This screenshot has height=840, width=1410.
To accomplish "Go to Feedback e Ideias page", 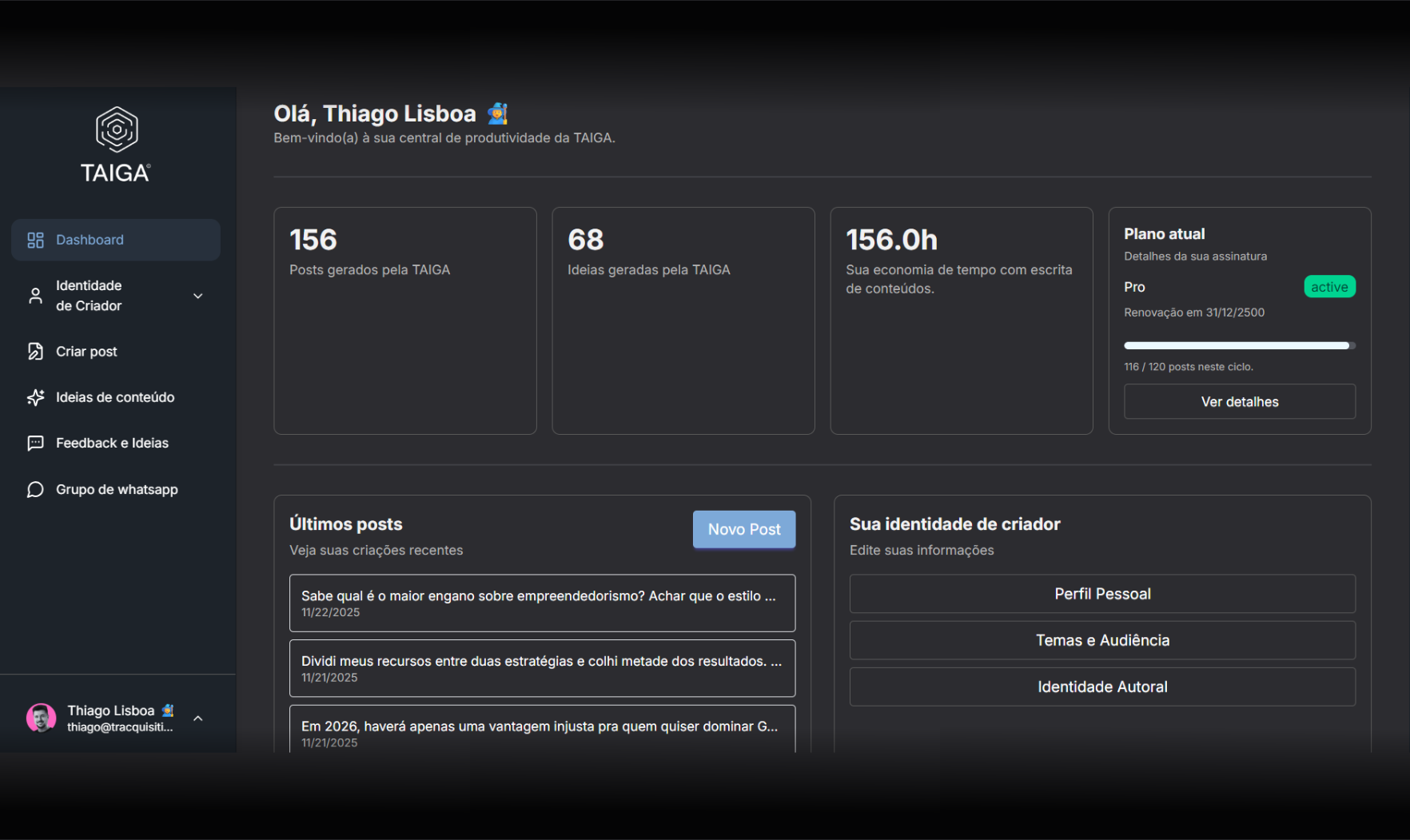I will (x=112, y=443).
